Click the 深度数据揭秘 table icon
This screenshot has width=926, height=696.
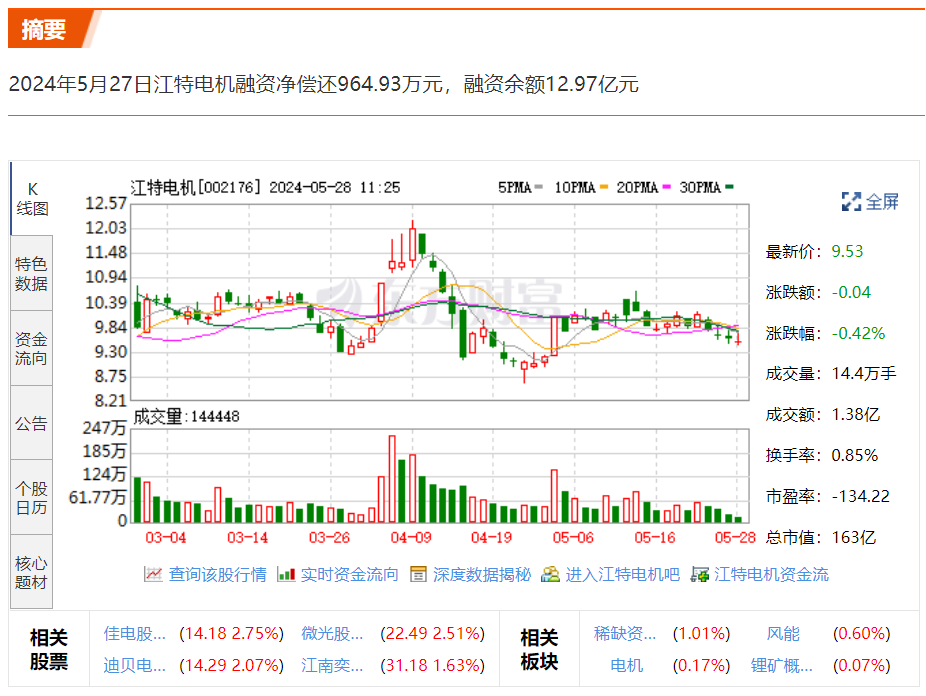(418, 574)
